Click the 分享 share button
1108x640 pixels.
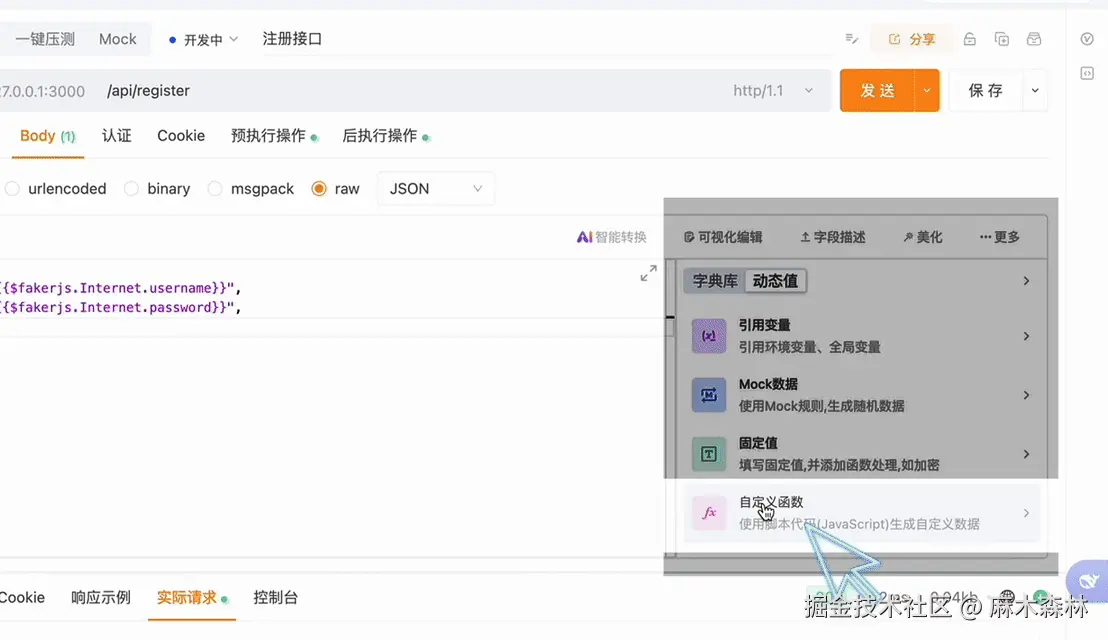click(x=911, y=39)
